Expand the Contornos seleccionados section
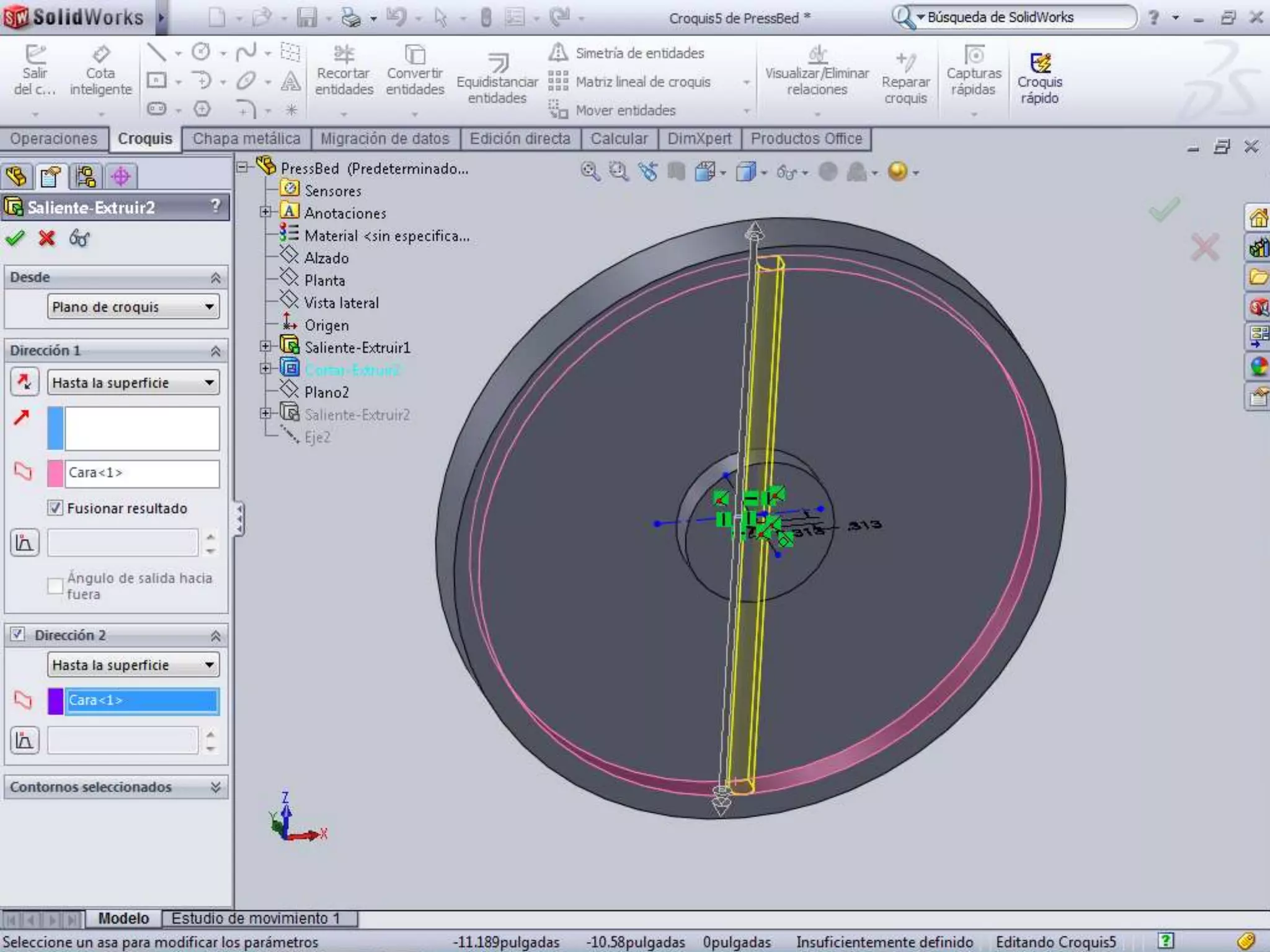The height and width of the screenshot is (952, 1270). click(x=215, y=787)
